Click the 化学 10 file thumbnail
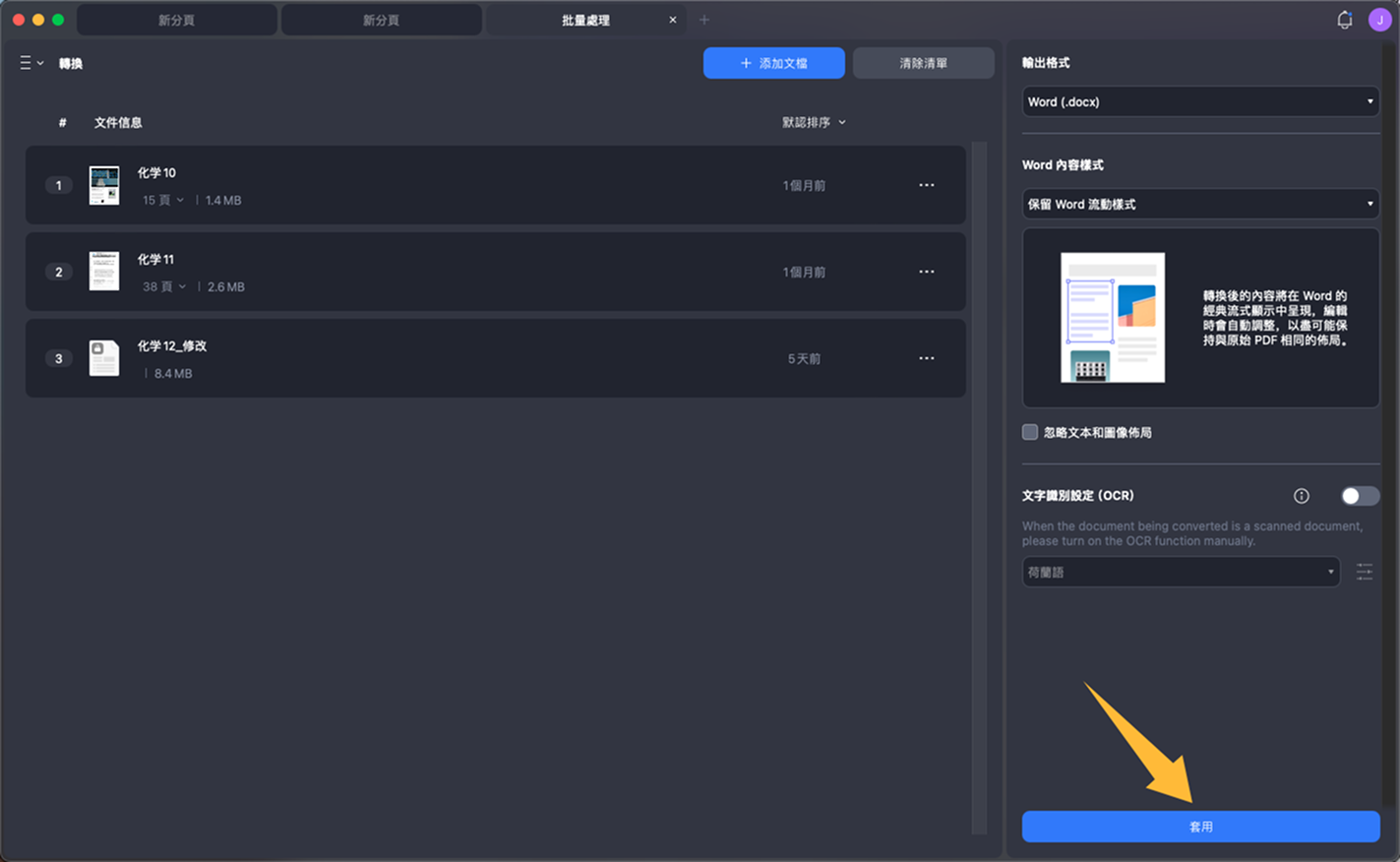This screenshot has height=862, width=1400. pyautogui.click(x=104, y=185)
